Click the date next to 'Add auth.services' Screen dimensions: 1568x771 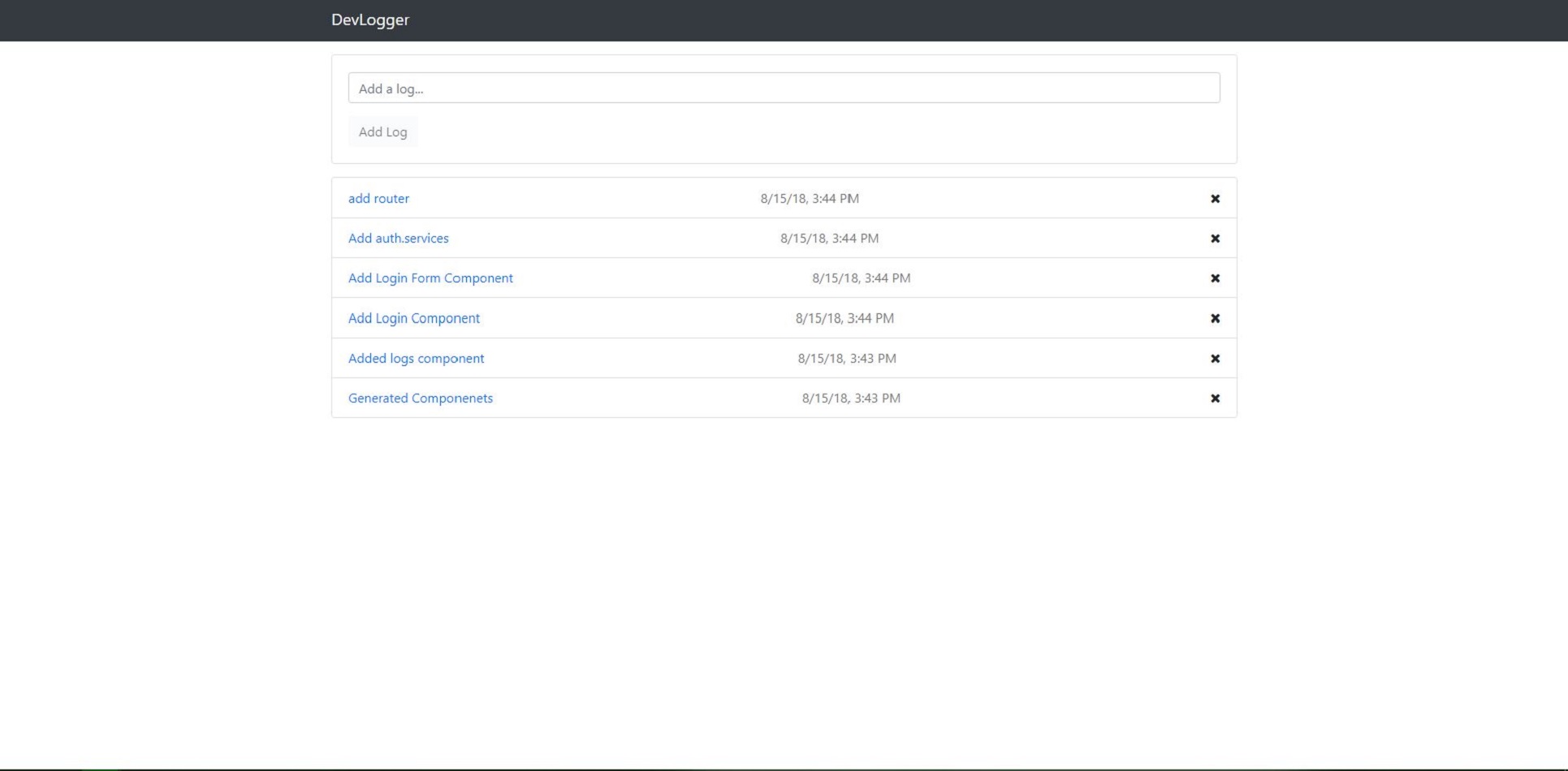point(829,239)
